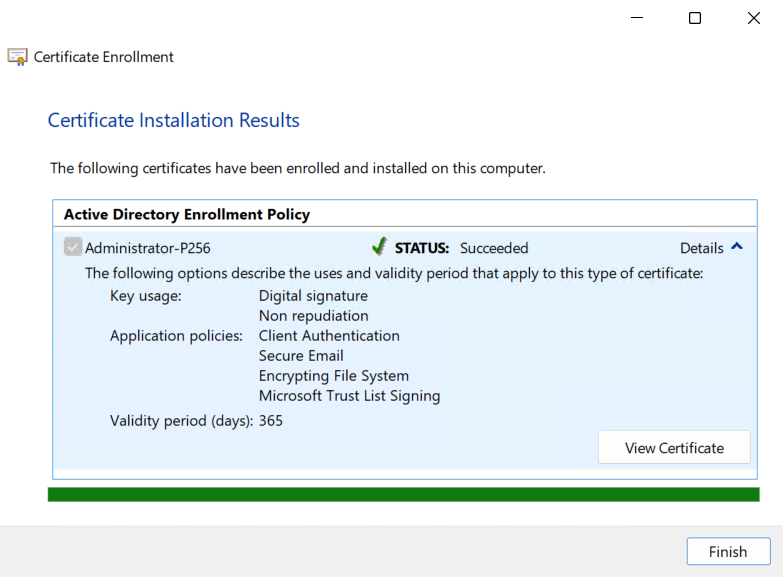The image size is (783, 577).
Task: Minimize the Certificate Enrollment window
Action: click(x=637, y=18)
